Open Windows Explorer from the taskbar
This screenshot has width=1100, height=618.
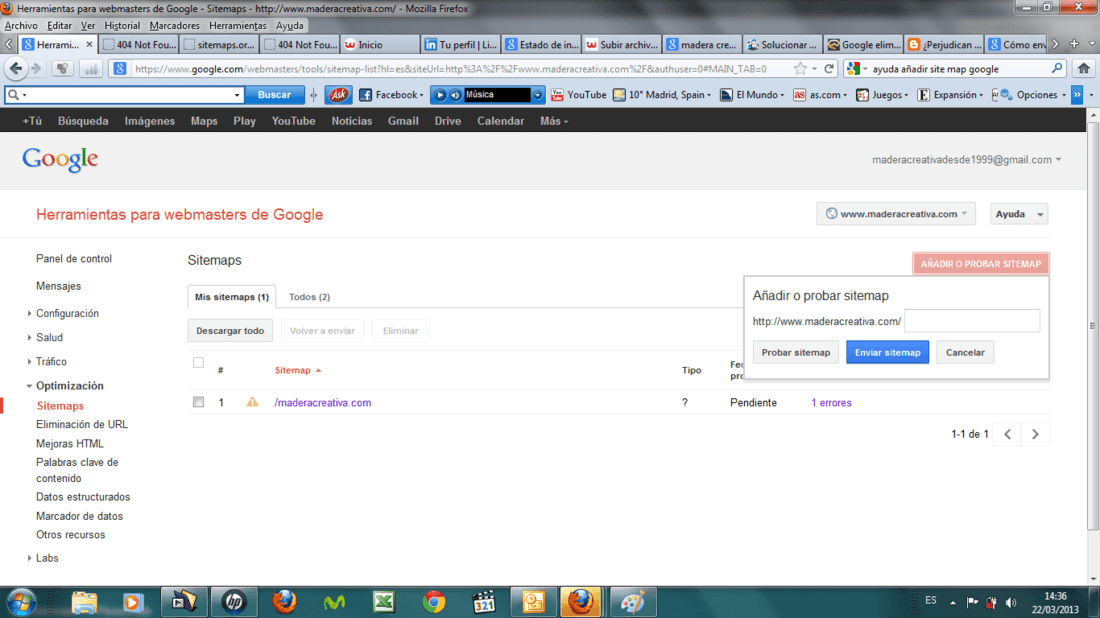point(84,602)
